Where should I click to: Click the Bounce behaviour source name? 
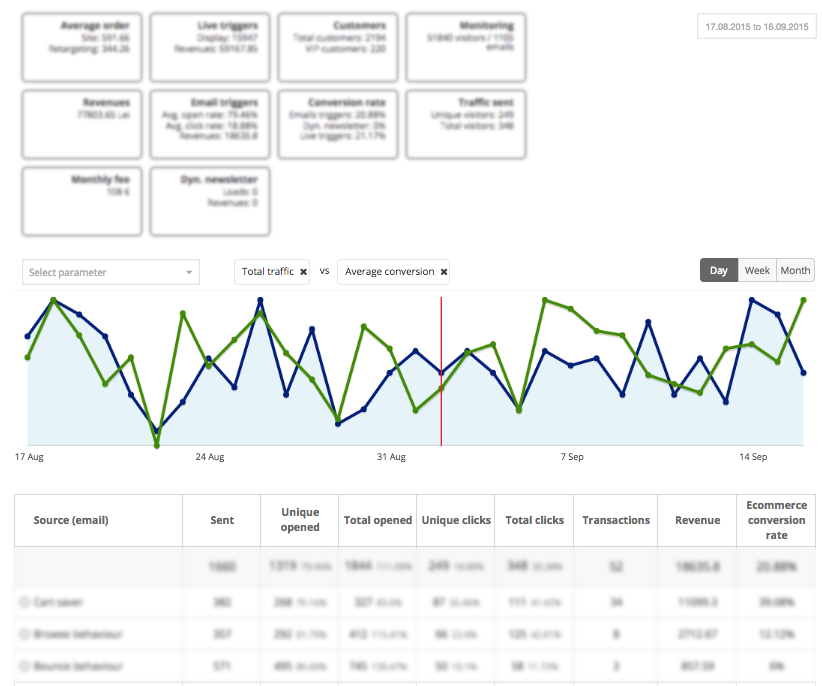(x=78, y=666)
